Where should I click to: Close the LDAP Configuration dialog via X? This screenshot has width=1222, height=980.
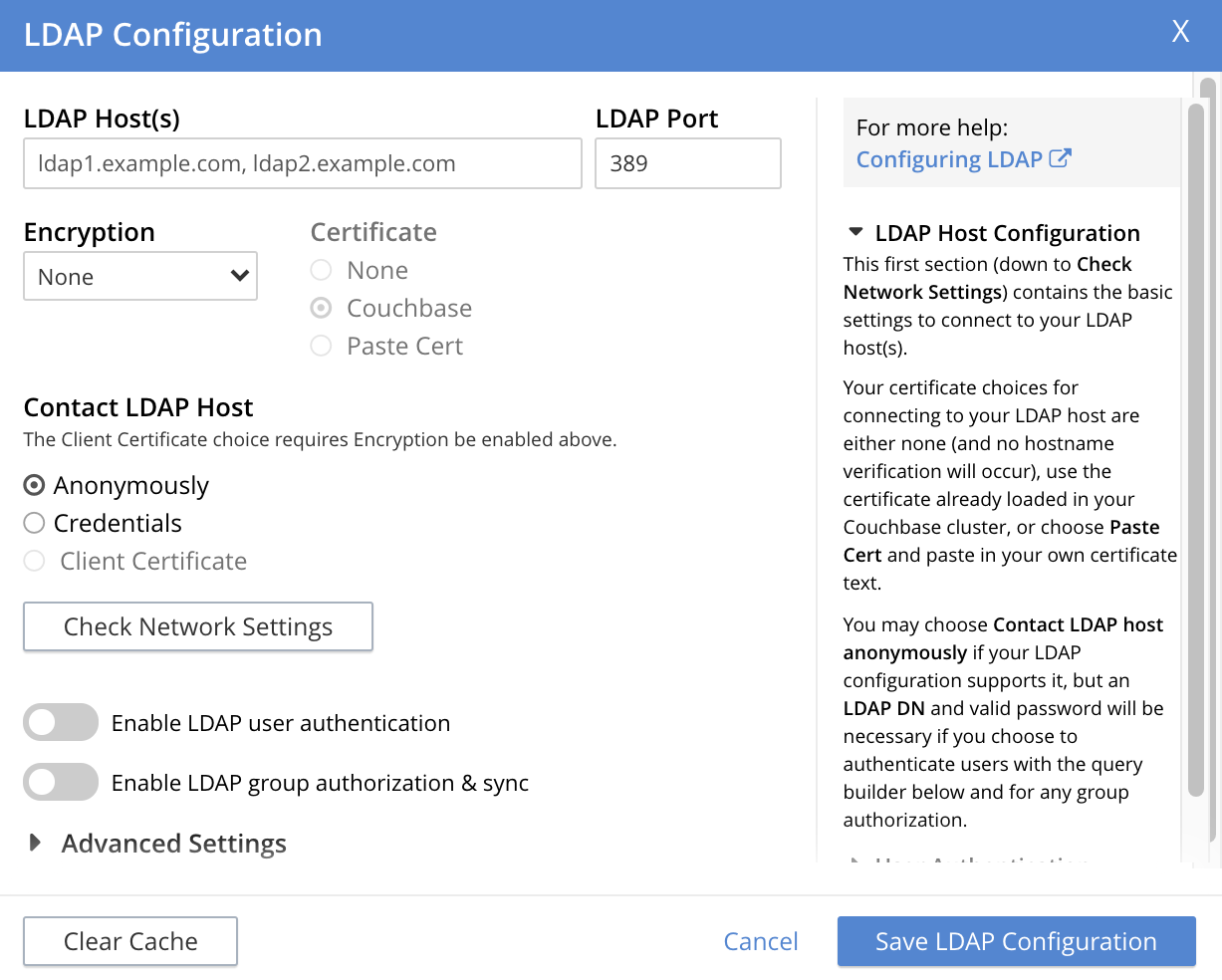[x=1180, y=32]
